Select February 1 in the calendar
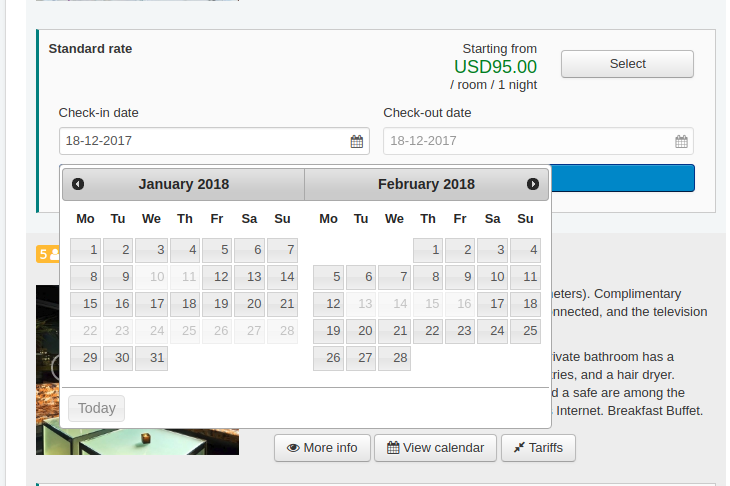The width and height of the screenshot is (730, 486). click(x=427, y=250)
